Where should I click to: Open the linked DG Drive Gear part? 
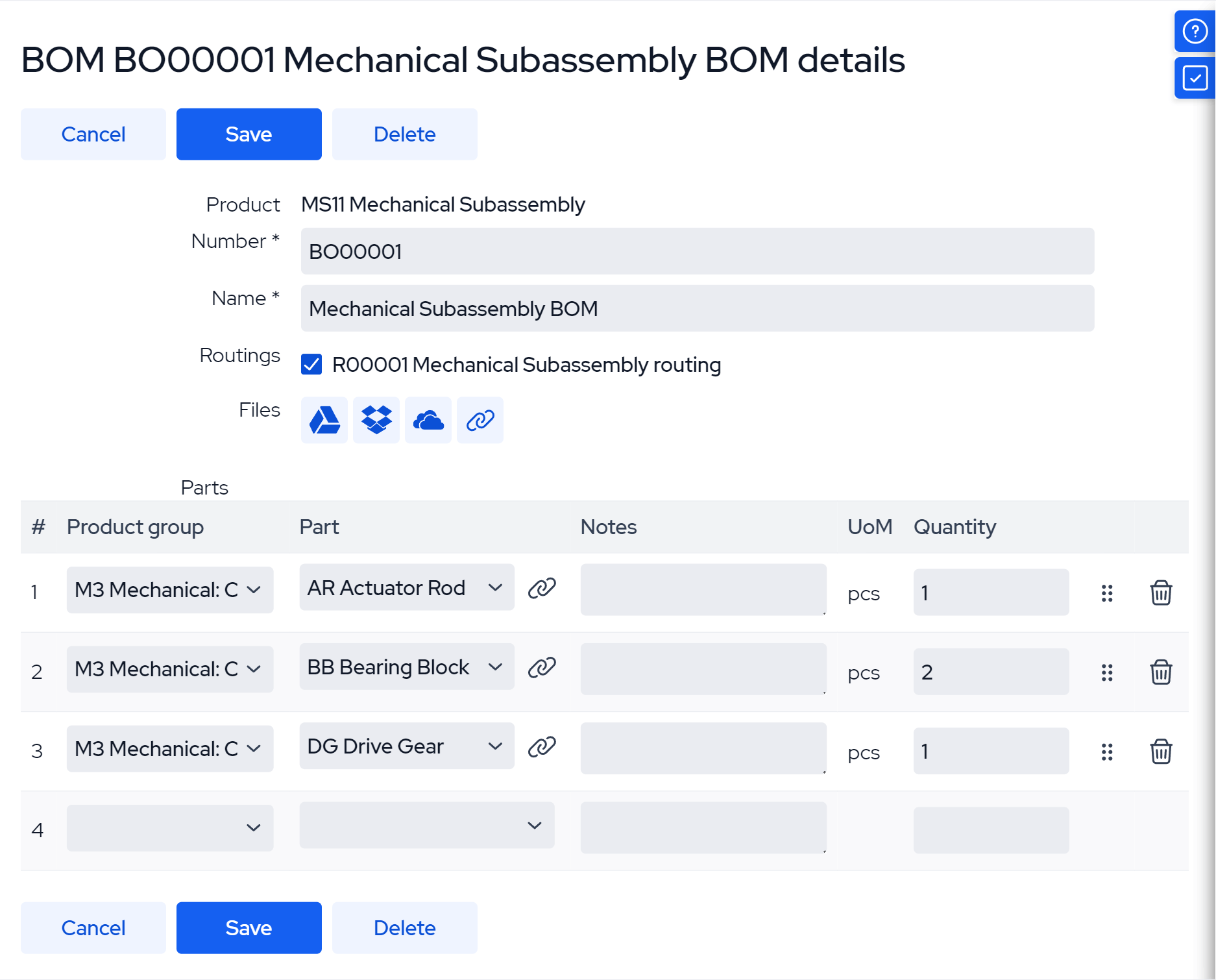[541, 747]
